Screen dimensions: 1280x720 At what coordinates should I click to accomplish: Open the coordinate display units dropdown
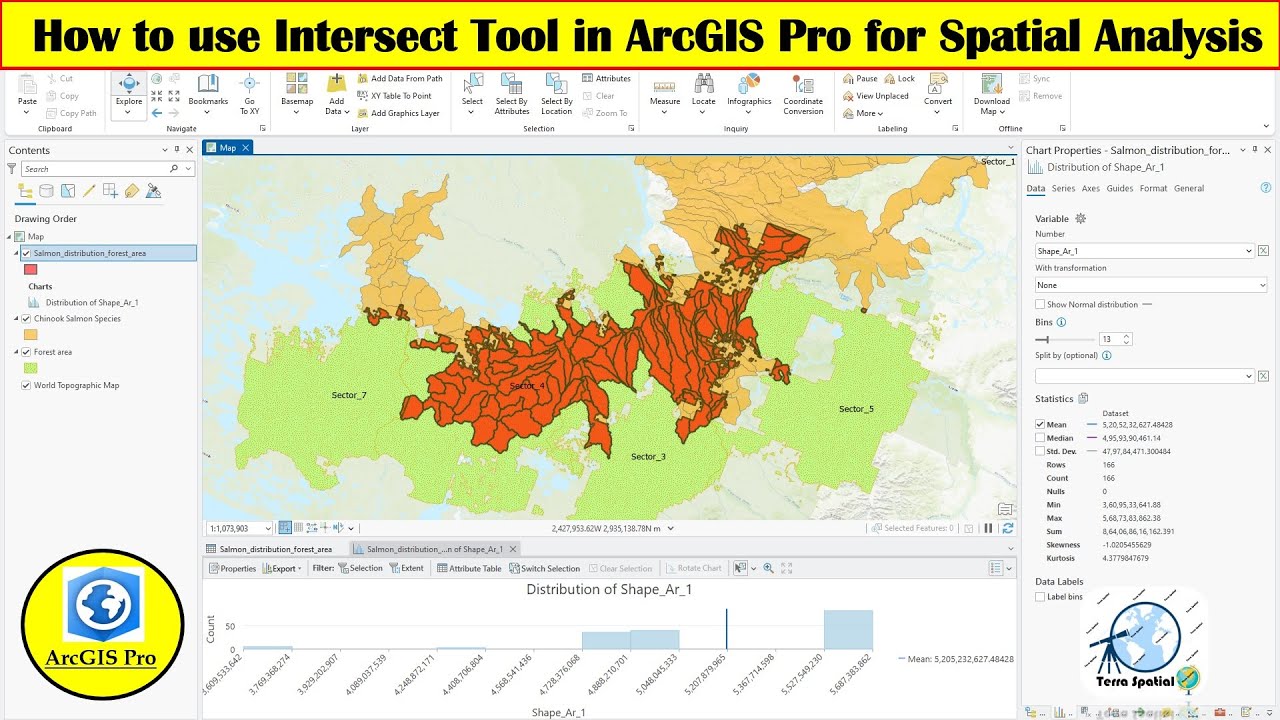pos(670,528)
